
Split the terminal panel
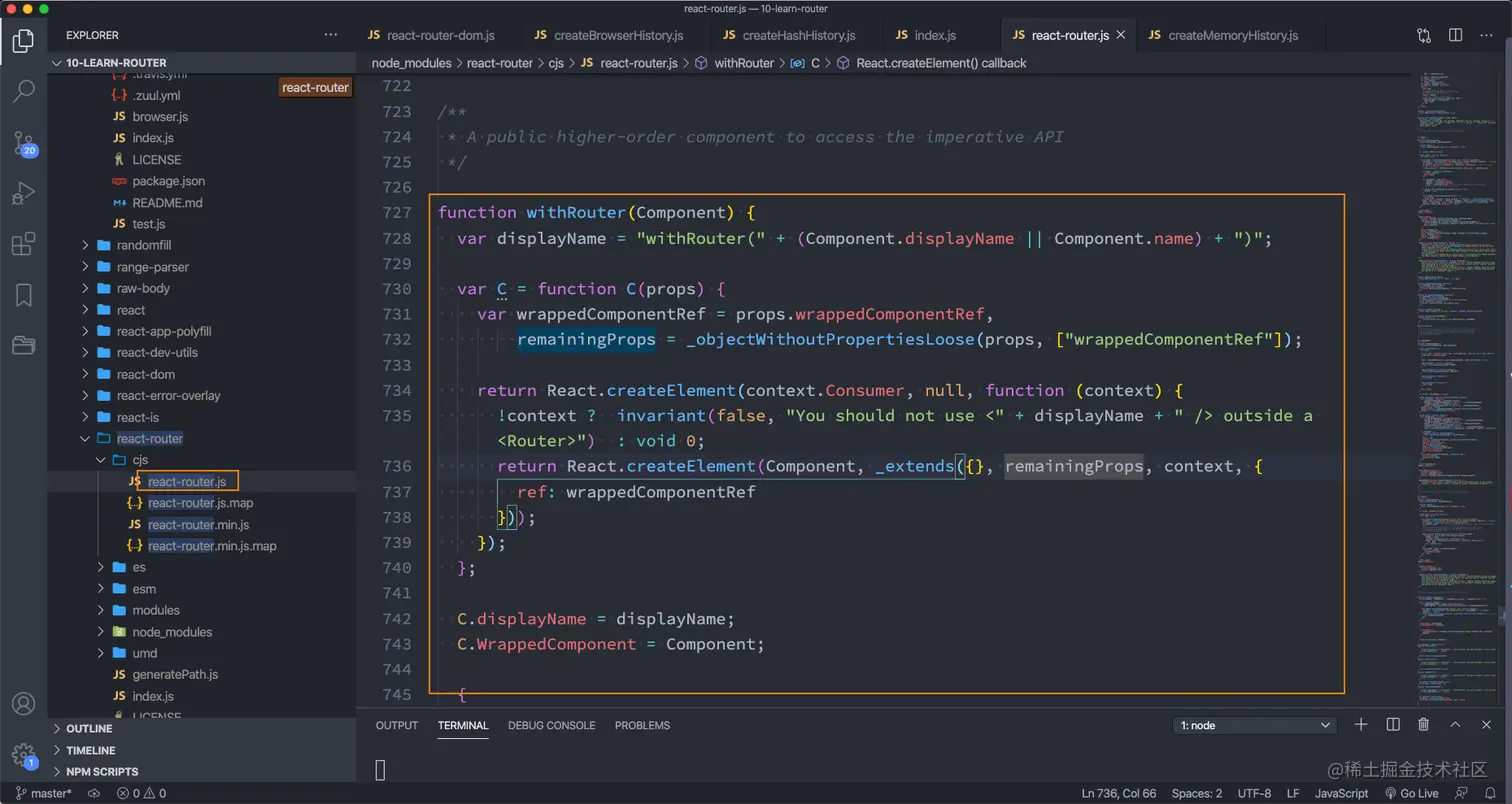click(1393, 725)
